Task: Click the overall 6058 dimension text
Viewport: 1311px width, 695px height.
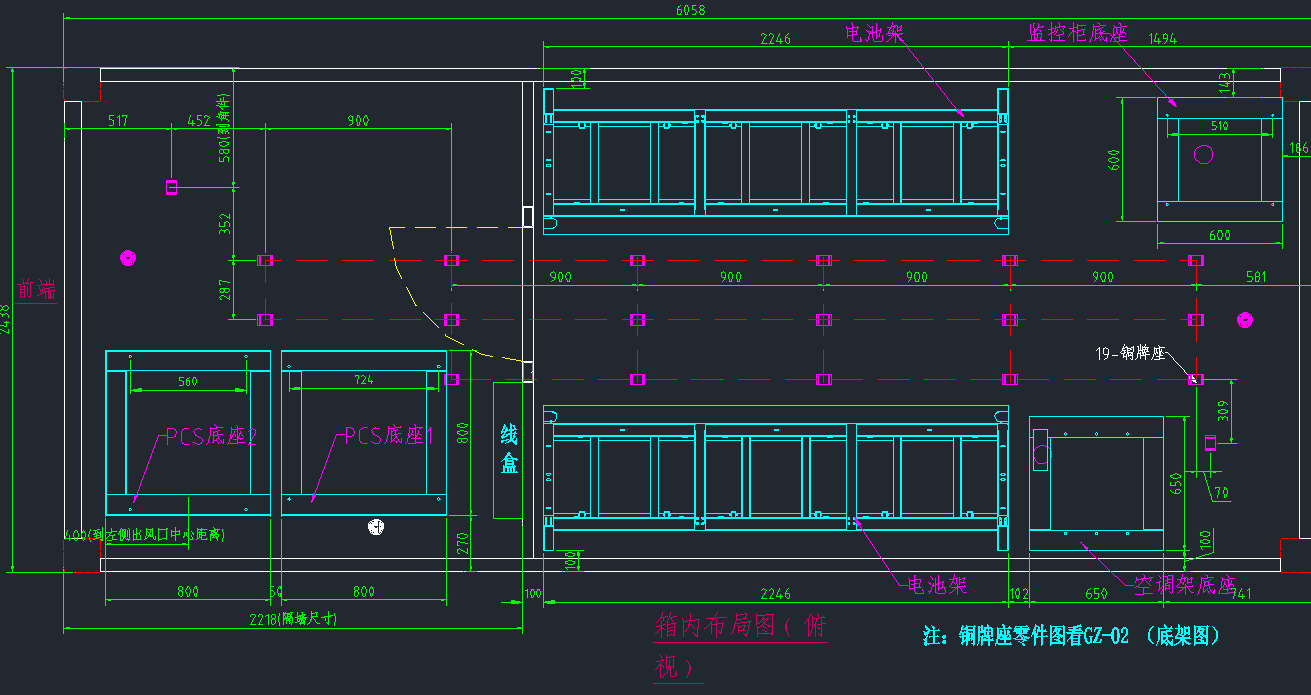Action: tap(691, 10)
